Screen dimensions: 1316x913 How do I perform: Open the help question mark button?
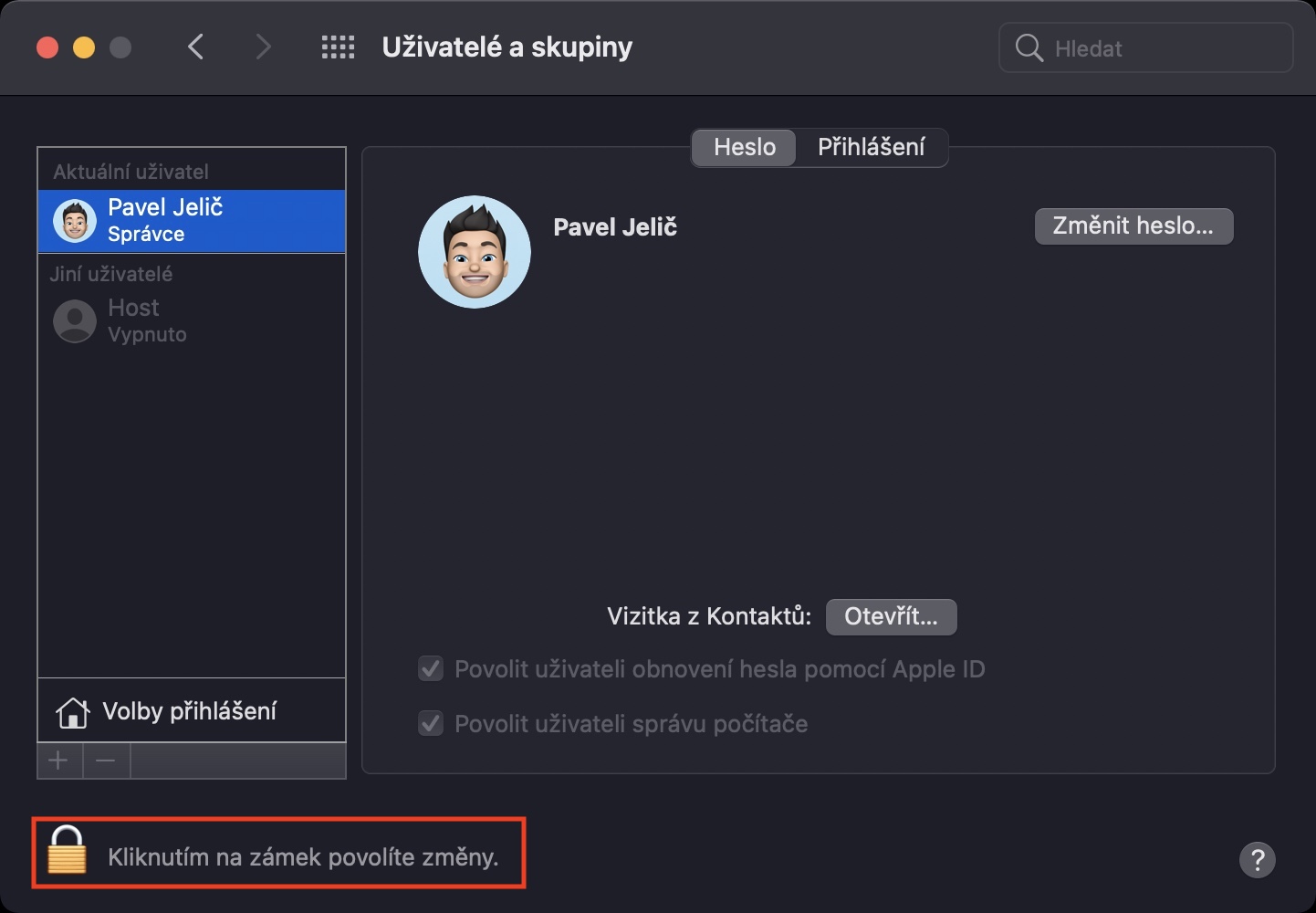[1257, 859]
